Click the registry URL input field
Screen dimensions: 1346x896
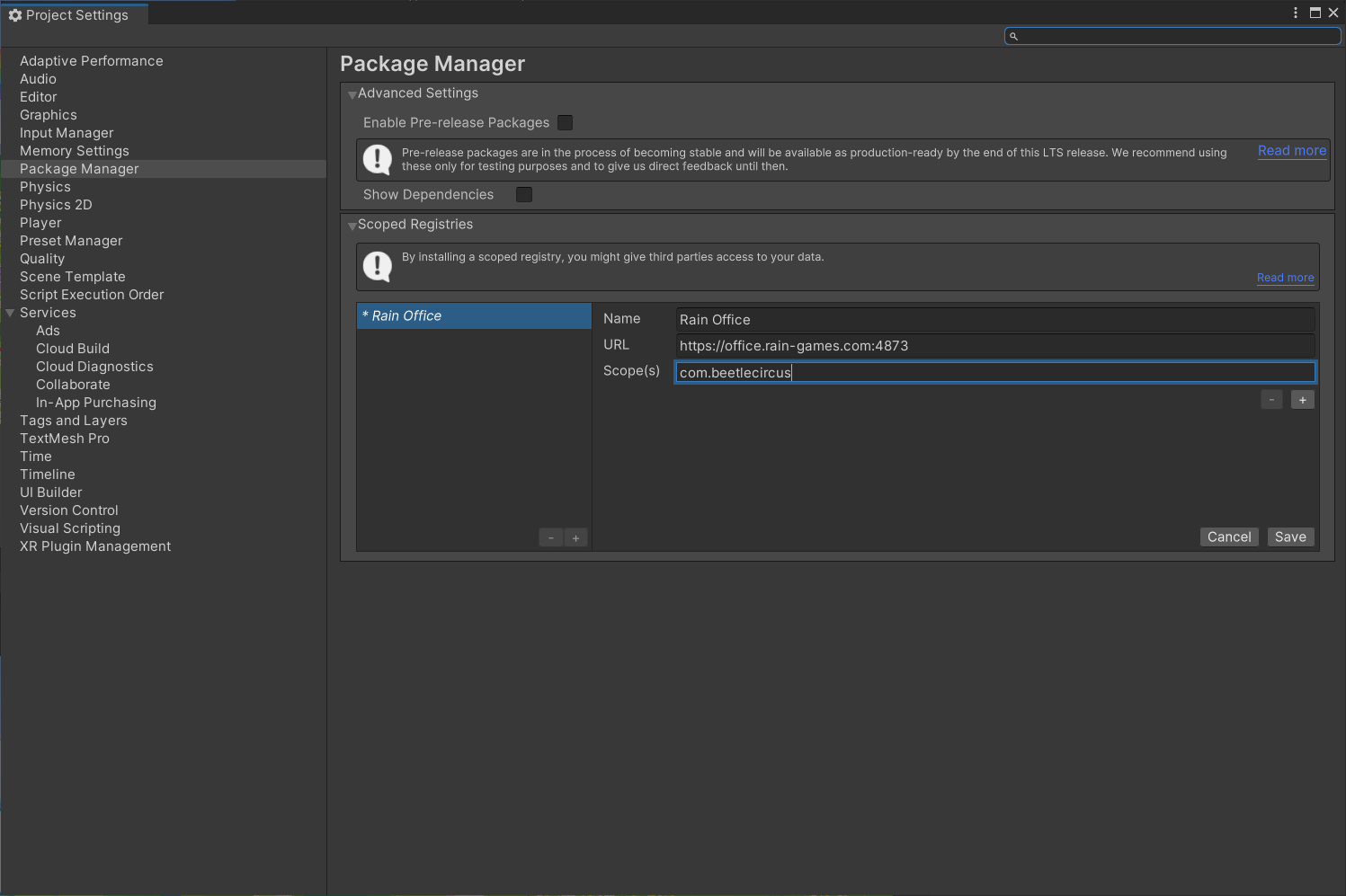point(995,345)
